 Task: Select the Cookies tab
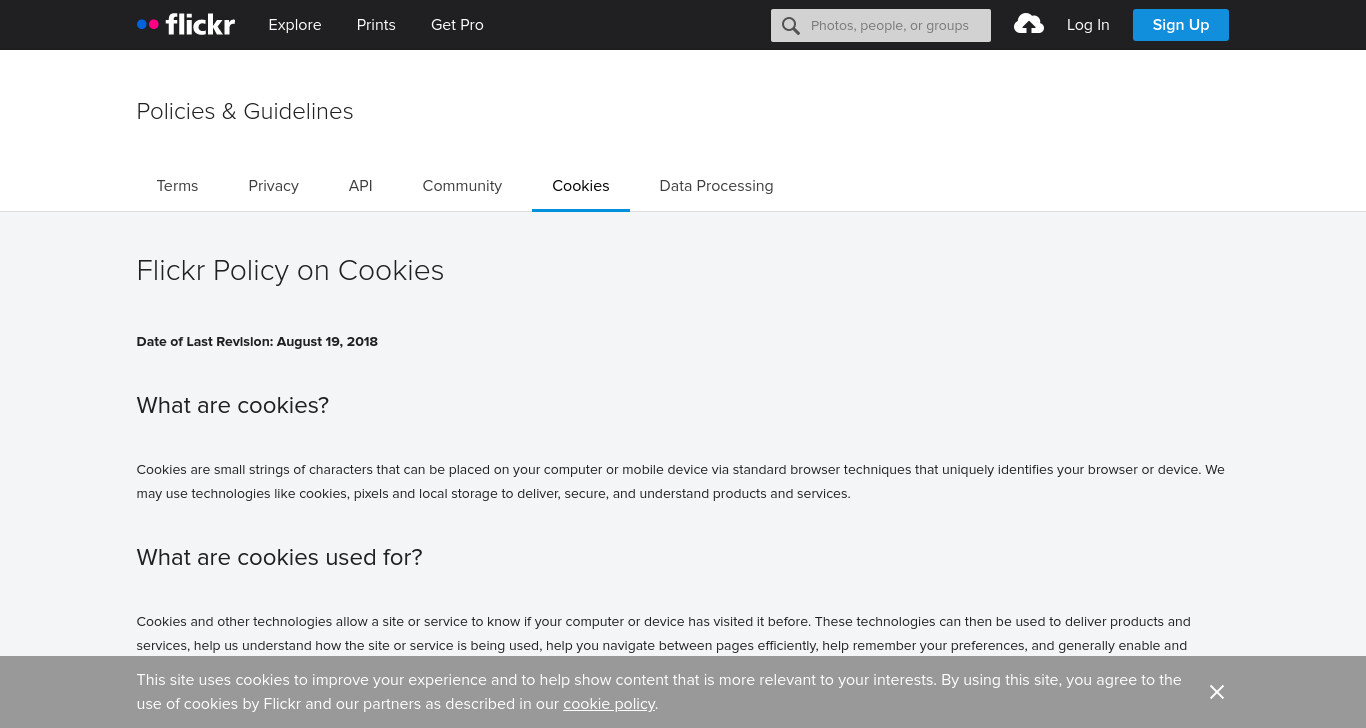pos(581,186)
